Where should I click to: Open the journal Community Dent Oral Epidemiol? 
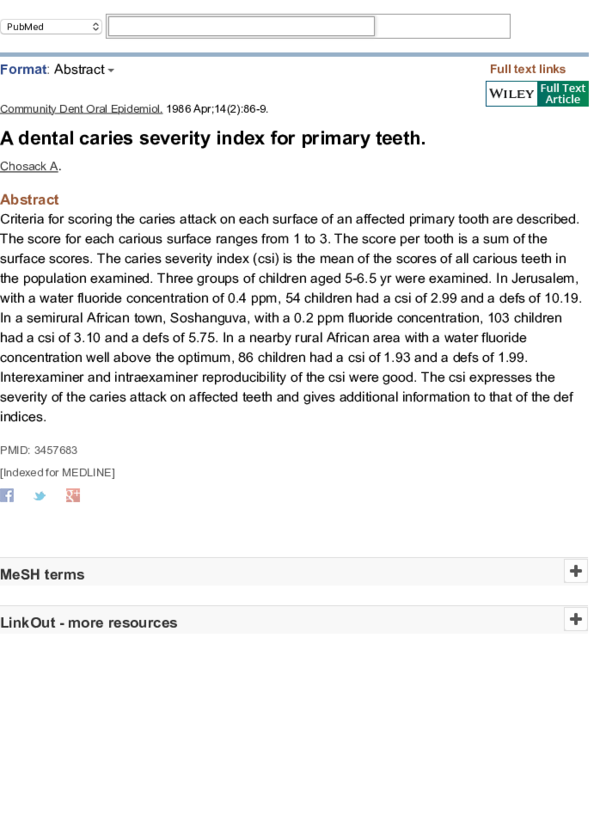click(78, 108)
